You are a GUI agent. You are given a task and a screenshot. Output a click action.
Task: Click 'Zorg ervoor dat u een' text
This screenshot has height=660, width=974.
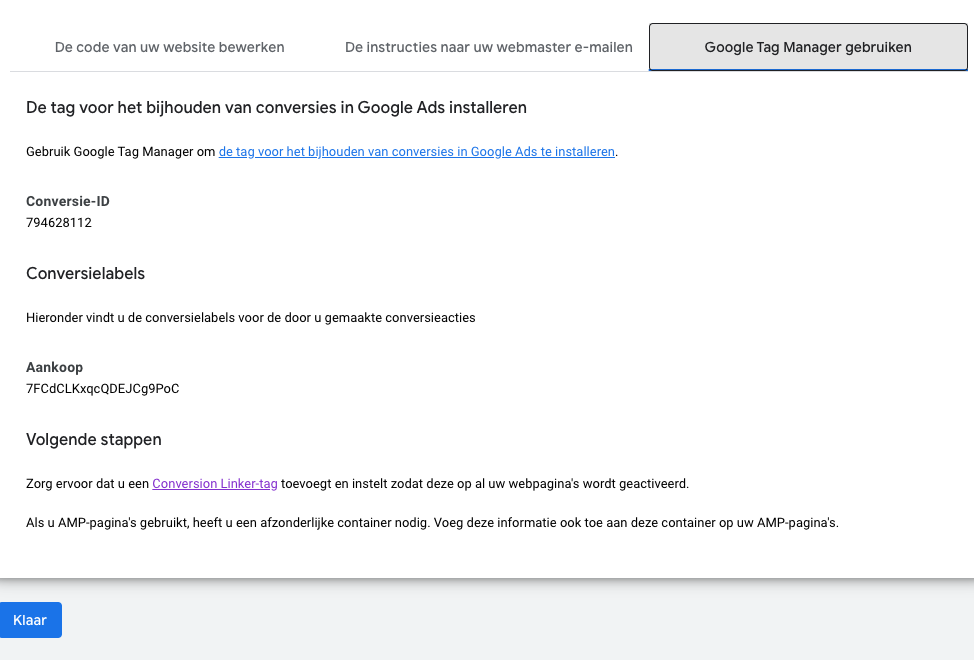(x=88, y=484)
